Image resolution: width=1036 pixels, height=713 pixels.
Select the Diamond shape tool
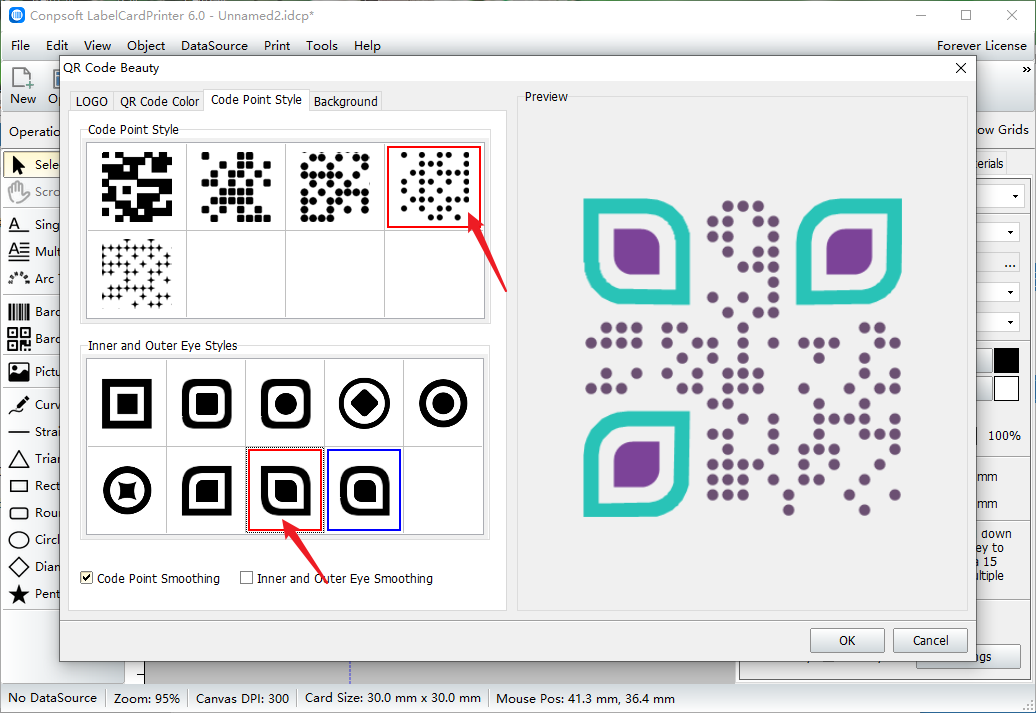click(32, 566)
